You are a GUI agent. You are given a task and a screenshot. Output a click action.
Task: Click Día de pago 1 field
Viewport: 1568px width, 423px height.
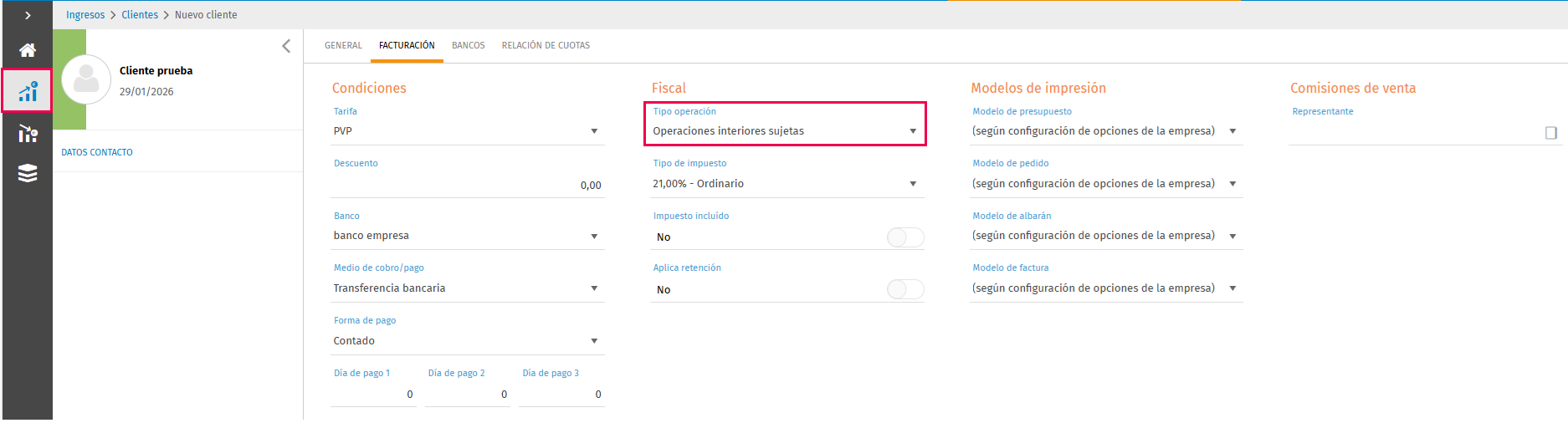coord(373,395)
